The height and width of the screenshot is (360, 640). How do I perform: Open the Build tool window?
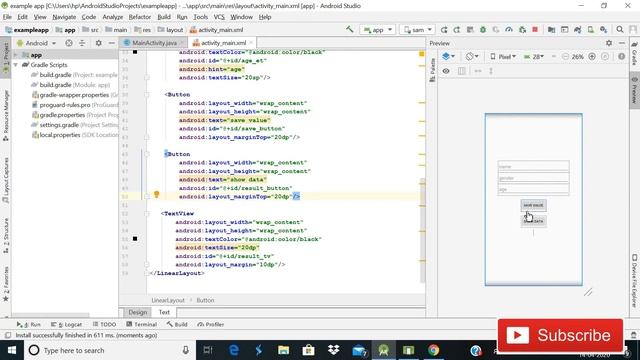coord(177,324)
